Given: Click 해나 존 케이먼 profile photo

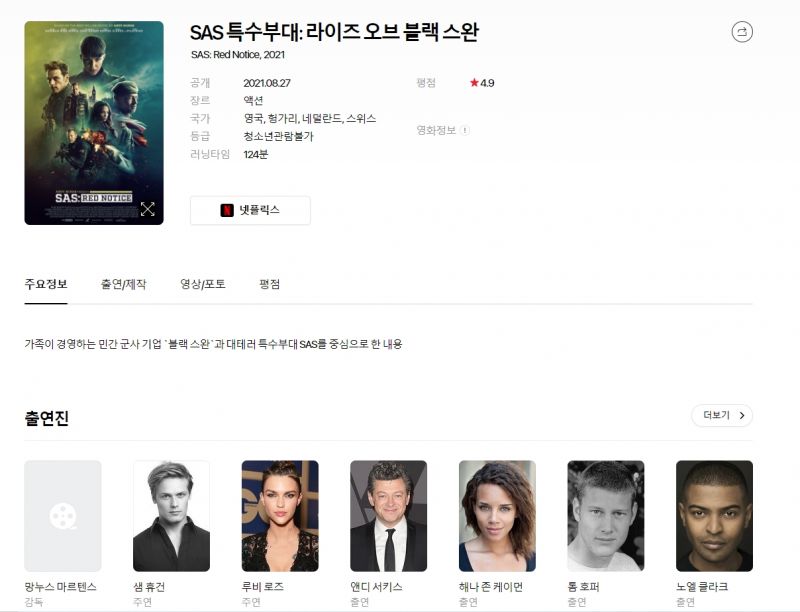Looking at the screenshot, I should tap(497, 516).
